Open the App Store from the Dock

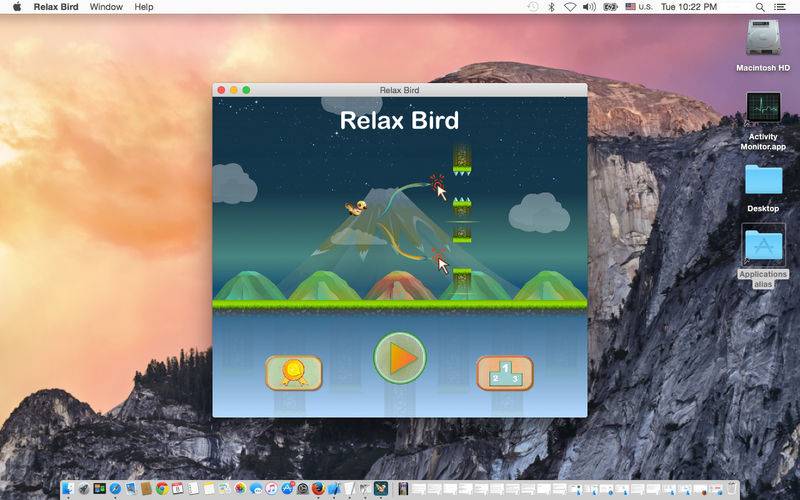click(x=287, y=489)
